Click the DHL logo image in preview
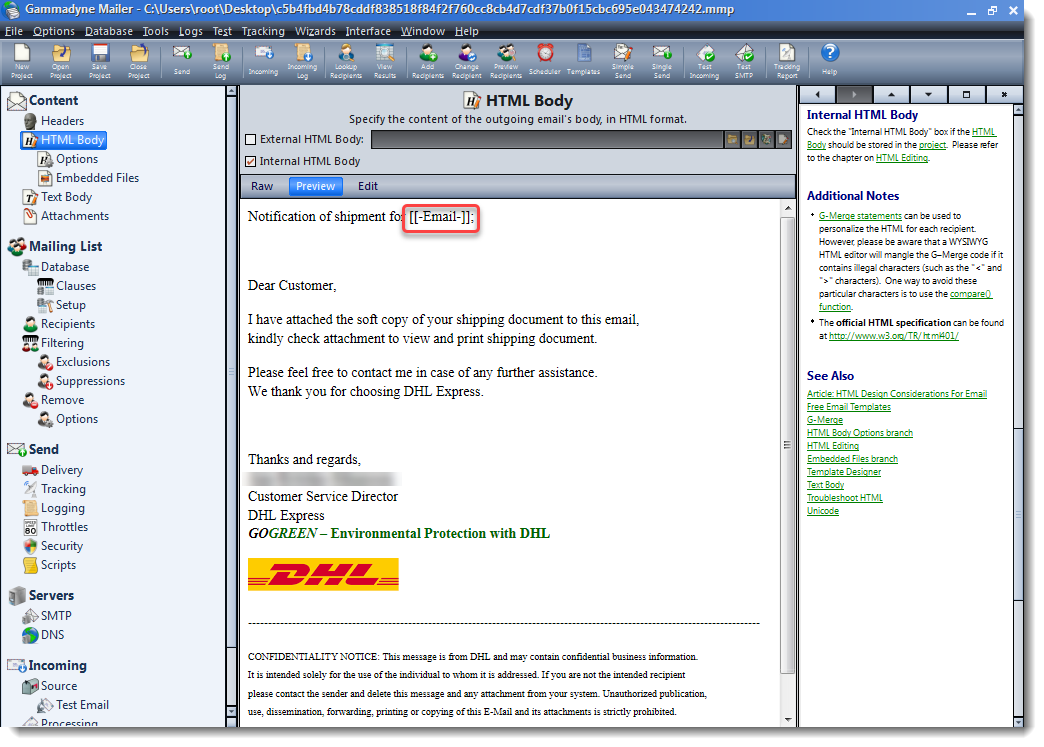The image size is (1044, 747). (323, 574)
